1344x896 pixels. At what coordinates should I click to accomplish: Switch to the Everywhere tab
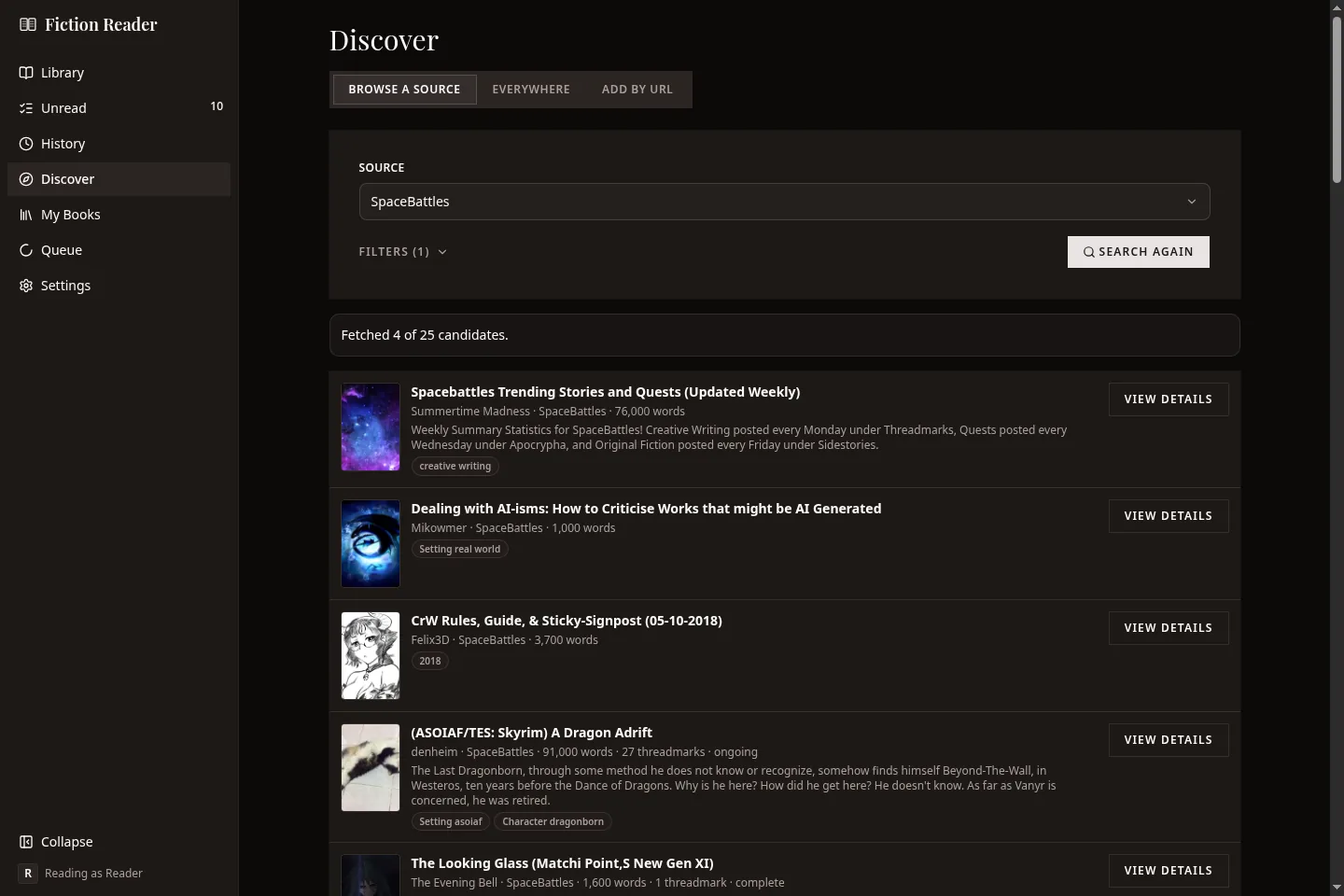tap(531, 90)
